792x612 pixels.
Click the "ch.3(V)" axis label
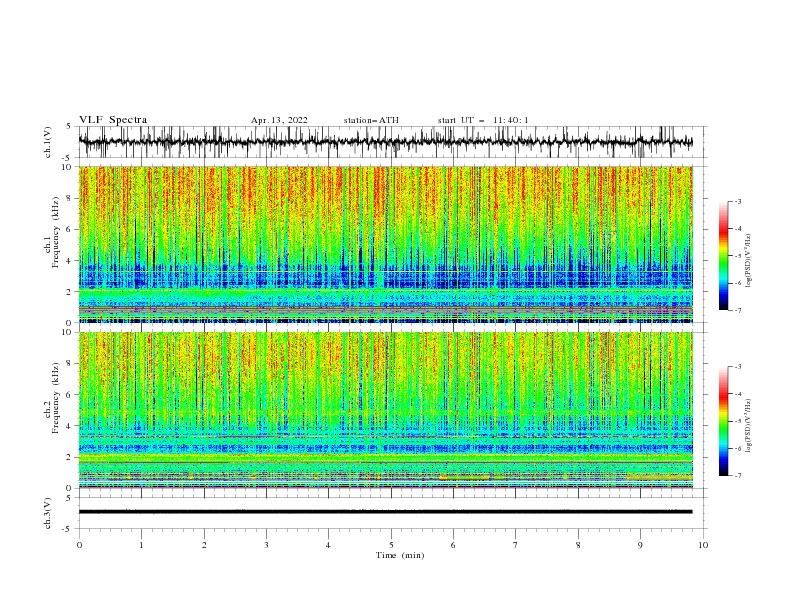coord(48,514)
